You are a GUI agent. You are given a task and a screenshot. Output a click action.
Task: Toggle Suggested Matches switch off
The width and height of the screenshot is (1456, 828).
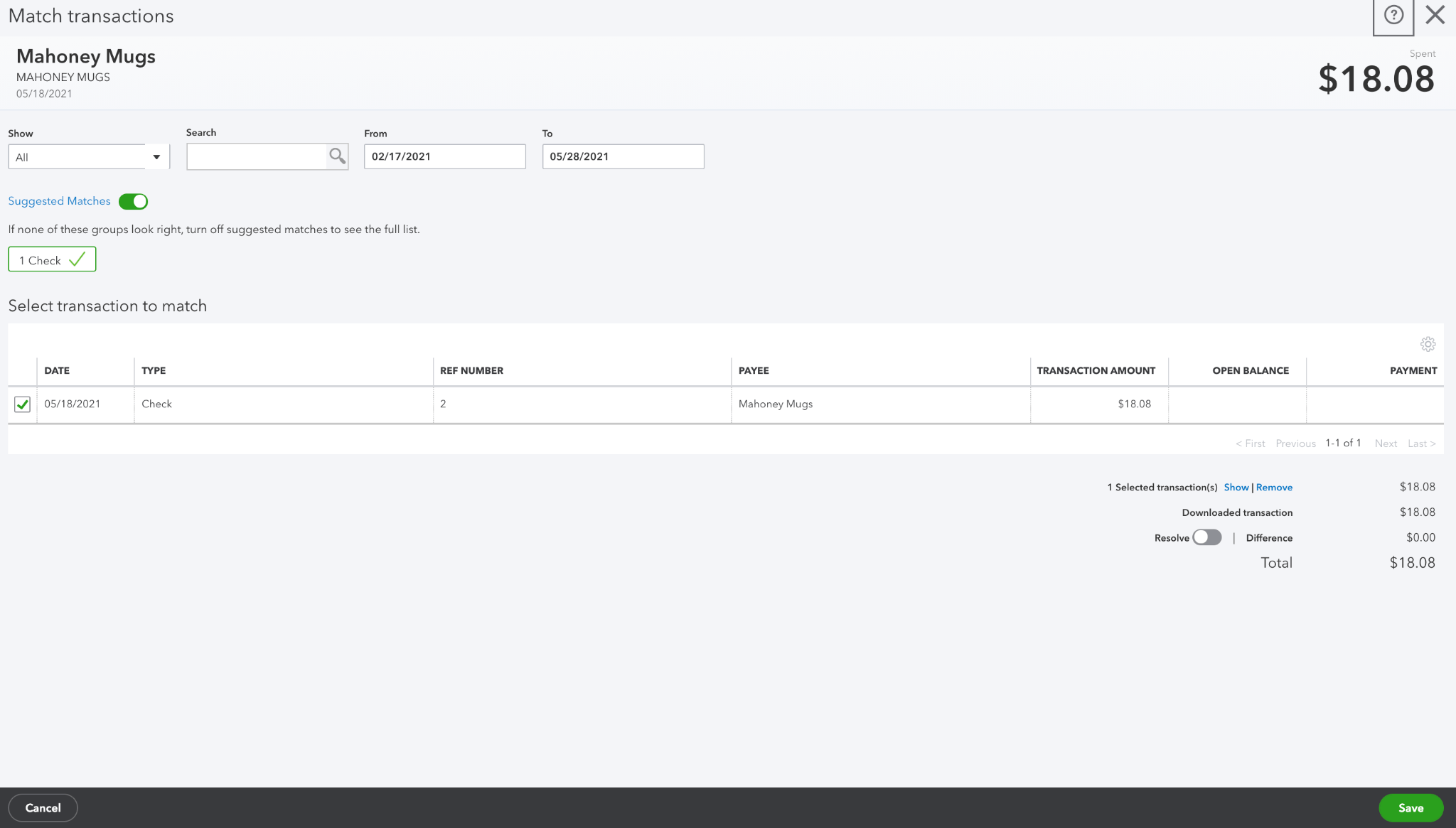[x=133, y=201]
